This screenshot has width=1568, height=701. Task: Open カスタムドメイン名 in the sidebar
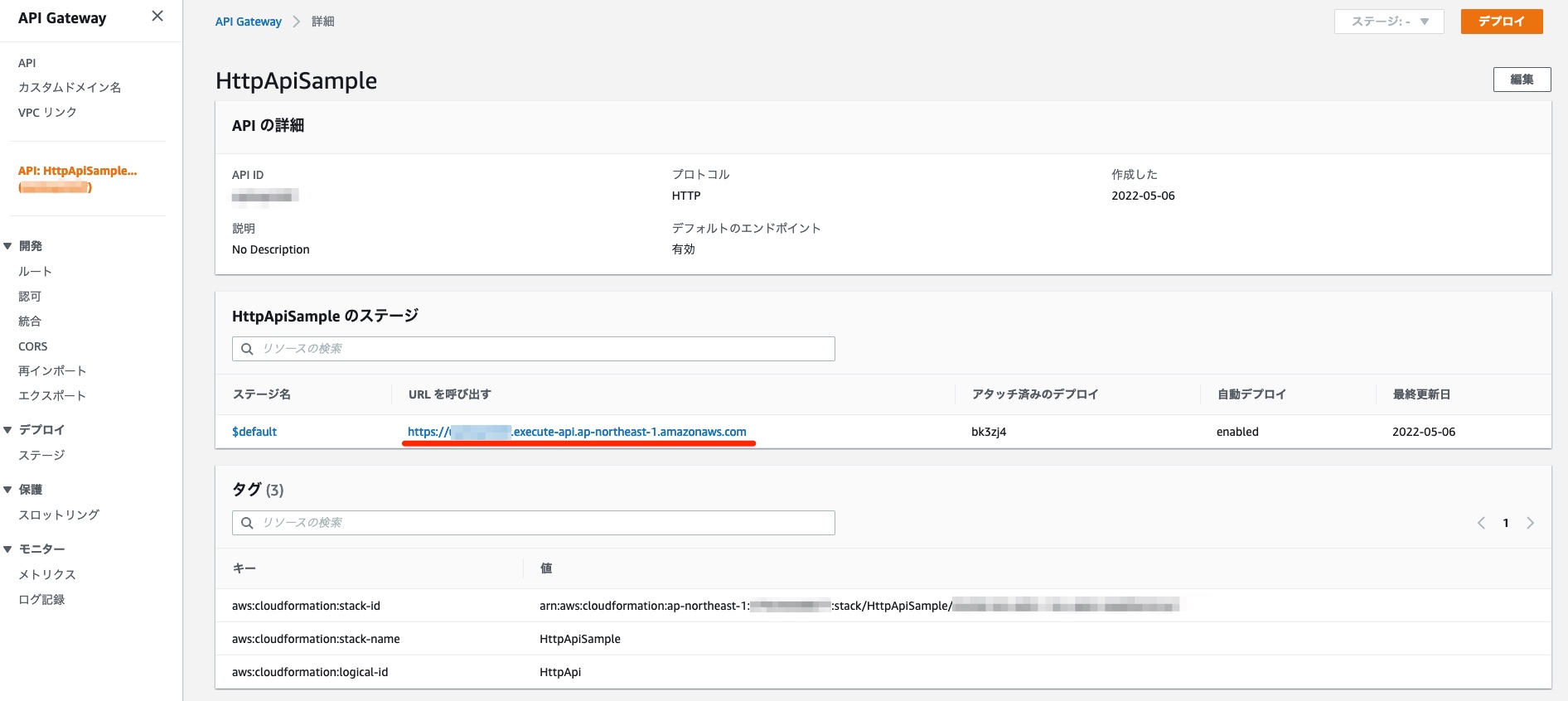tap(70, 87)
